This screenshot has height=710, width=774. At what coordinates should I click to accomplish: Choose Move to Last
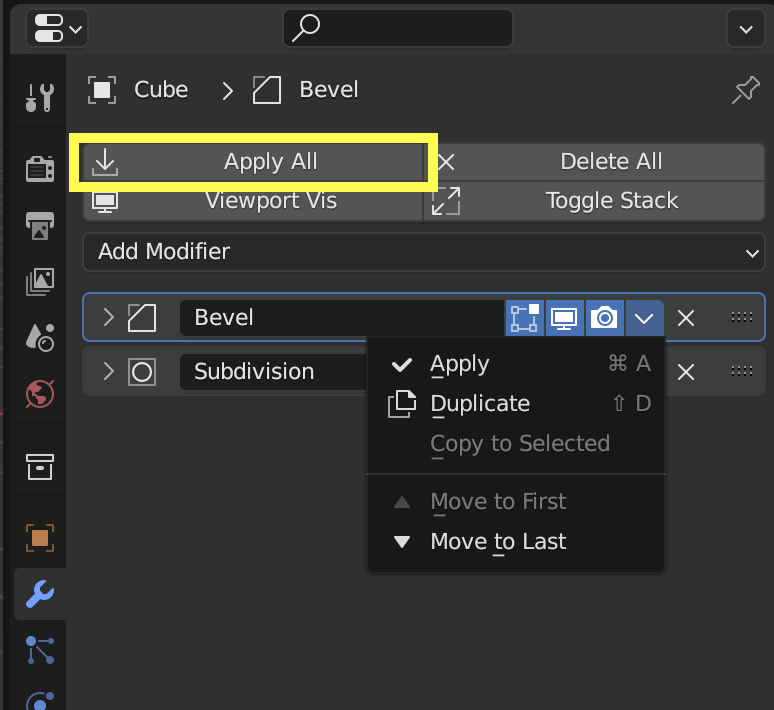pyautogui.click(x=516, y=542)
